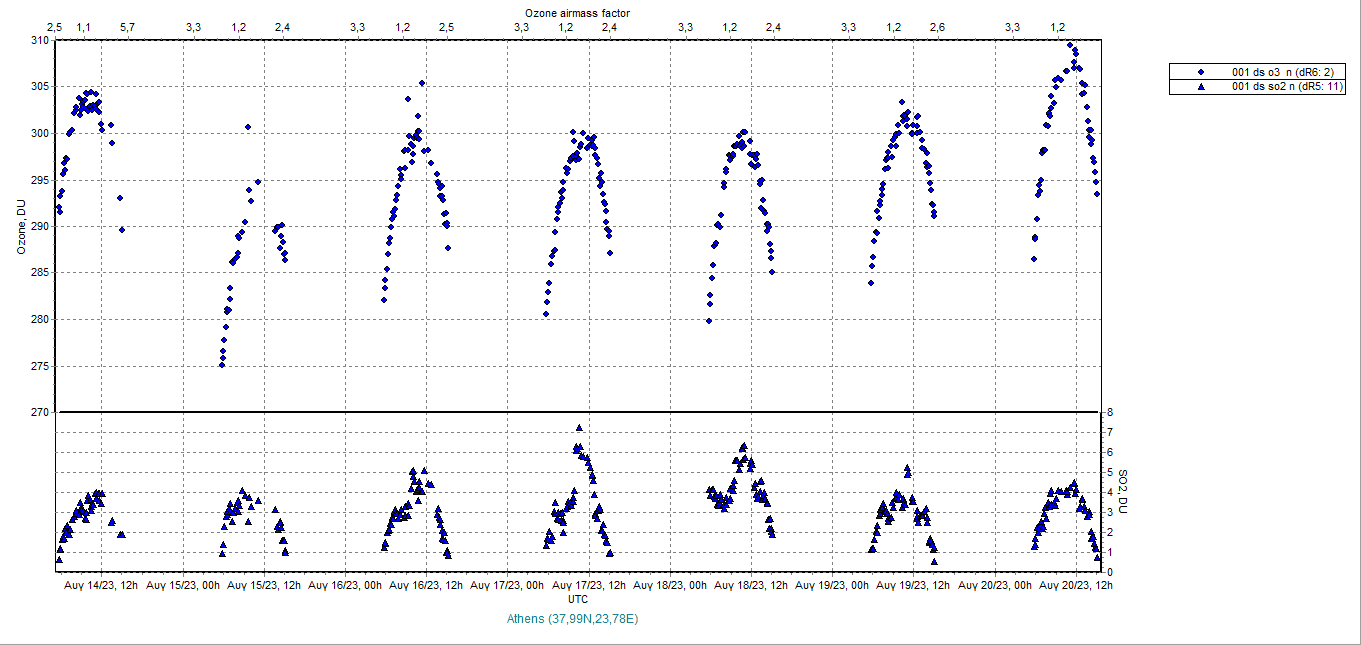Click the 'Αυγ 17/23, 00h' x-axis tick label
The image size is (1361, 645).
508,585
